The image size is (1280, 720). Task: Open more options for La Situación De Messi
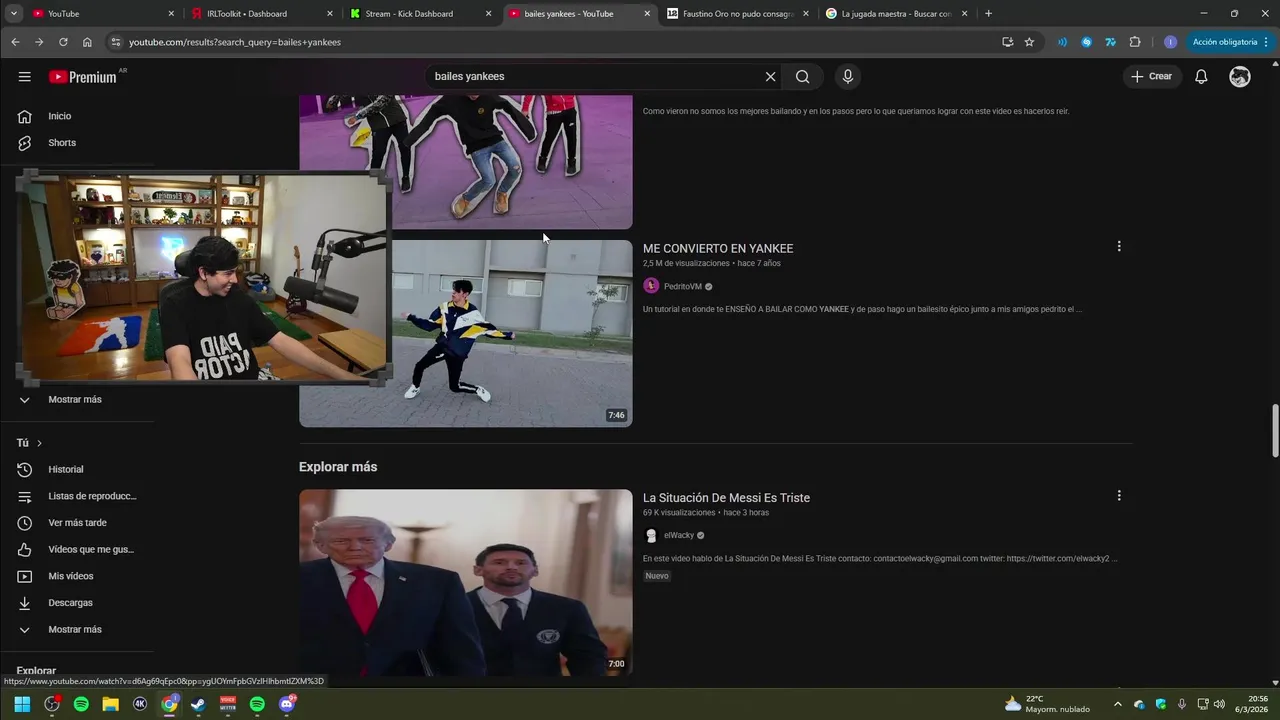tap(1119, 495)
